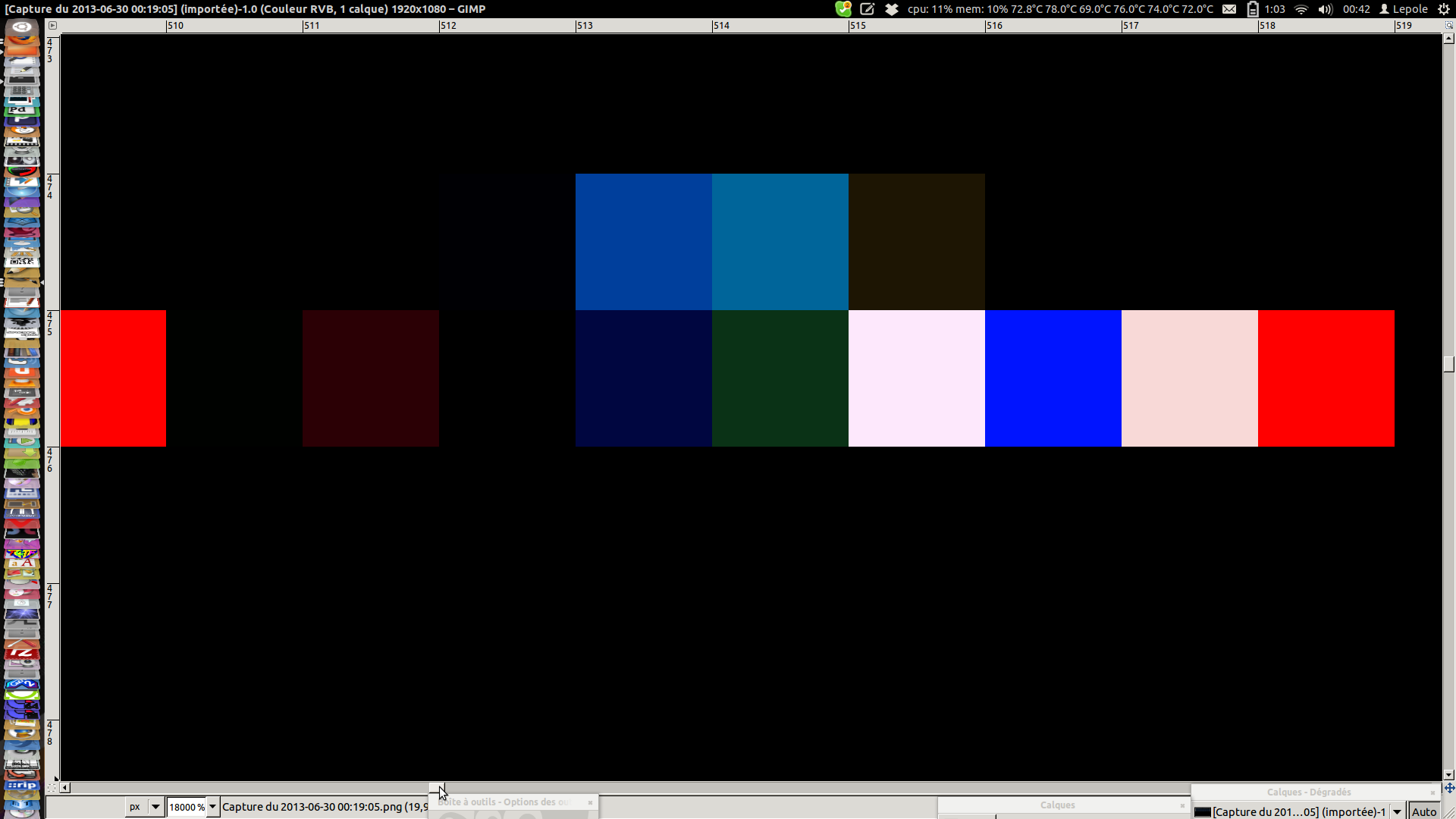
Task: Click the zoom-on-resize icon at ruler corner
Action: click(x=1448, y=25)
